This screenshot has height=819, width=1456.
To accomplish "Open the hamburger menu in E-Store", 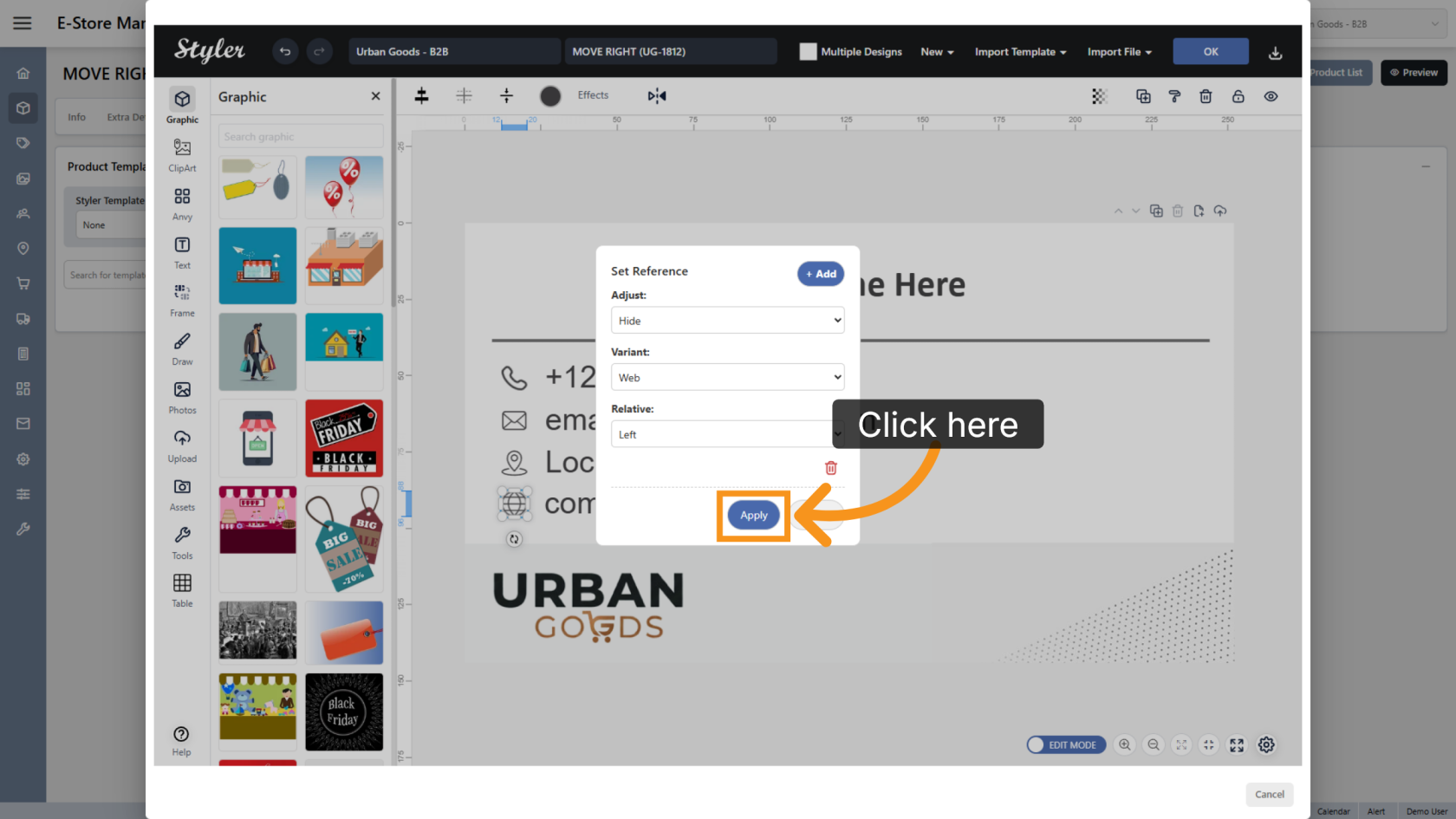I will [23, 23].
